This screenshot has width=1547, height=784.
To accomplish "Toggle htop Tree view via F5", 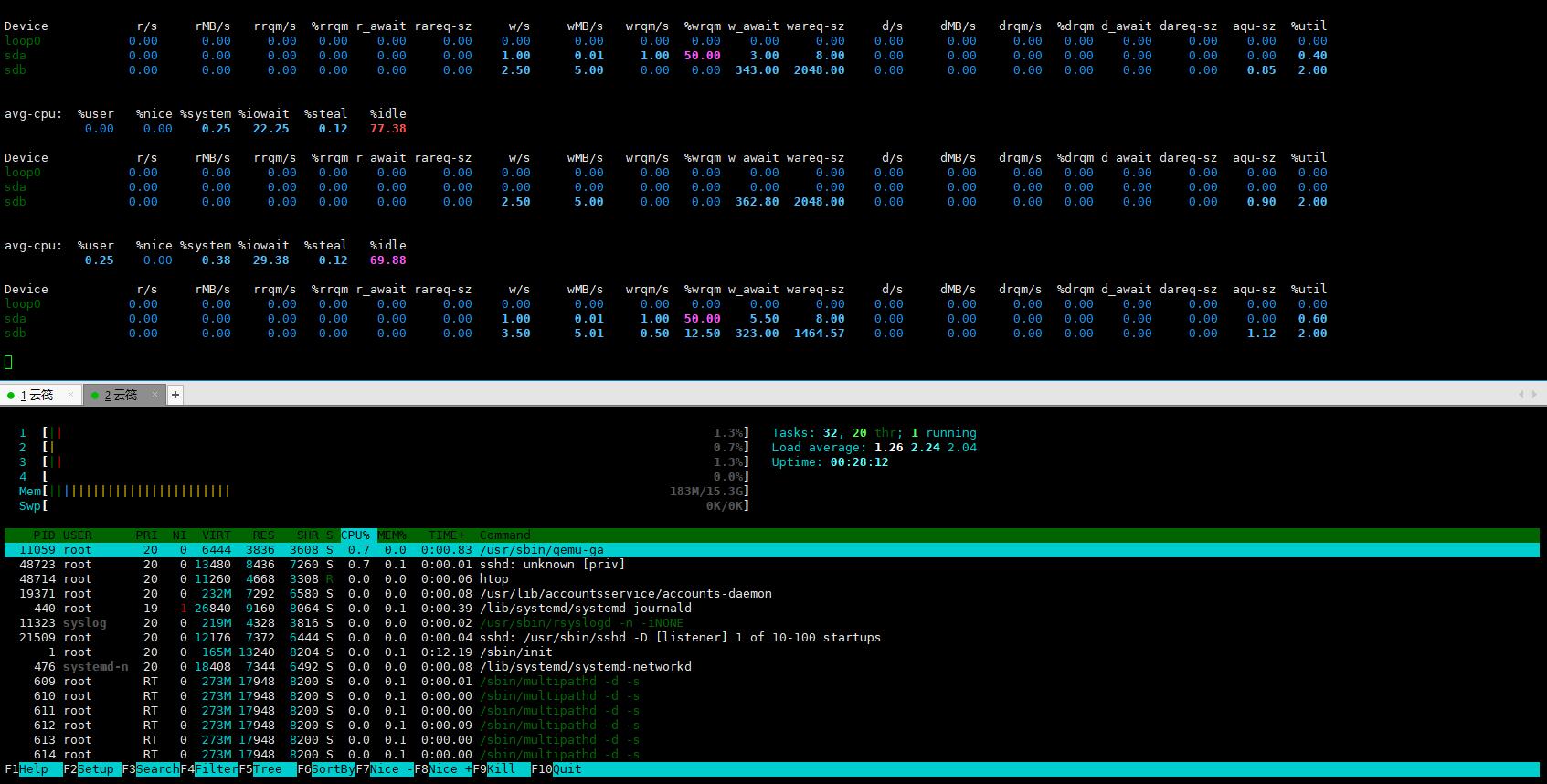I will (268, 769).
